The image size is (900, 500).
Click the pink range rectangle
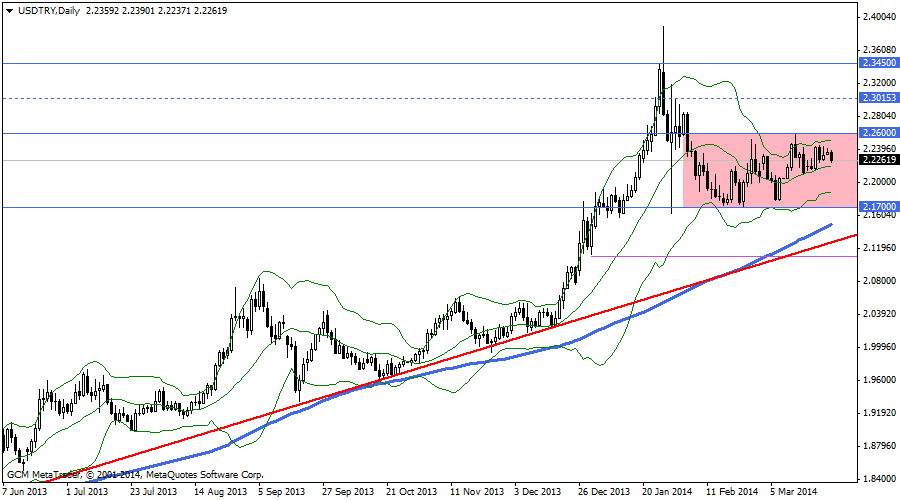(x=769, y=170)
